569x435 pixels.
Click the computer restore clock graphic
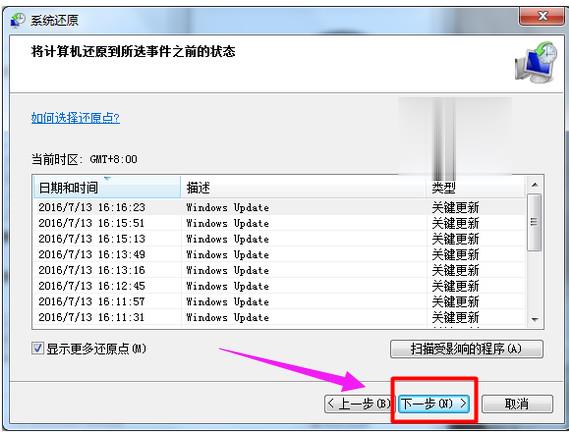[x=535, y=62]
